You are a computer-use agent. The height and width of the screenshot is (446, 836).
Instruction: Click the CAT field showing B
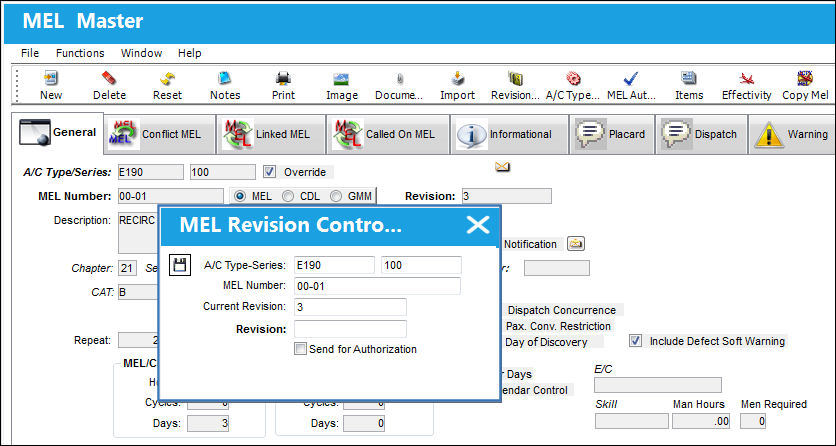pos(139,292)
